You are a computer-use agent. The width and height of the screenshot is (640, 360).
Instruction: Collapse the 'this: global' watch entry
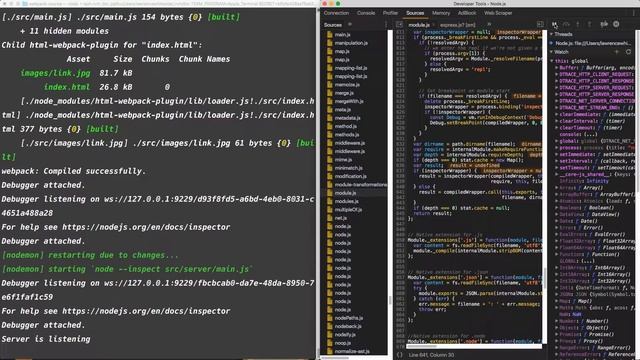coord(553,61)
